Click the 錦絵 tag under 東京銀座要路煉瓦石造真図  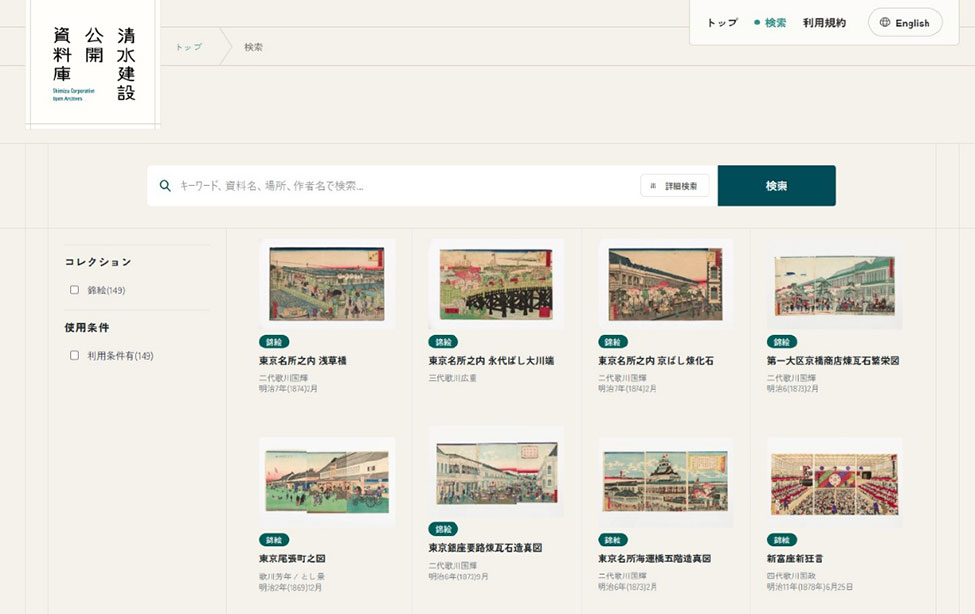(x=443, y=529)
